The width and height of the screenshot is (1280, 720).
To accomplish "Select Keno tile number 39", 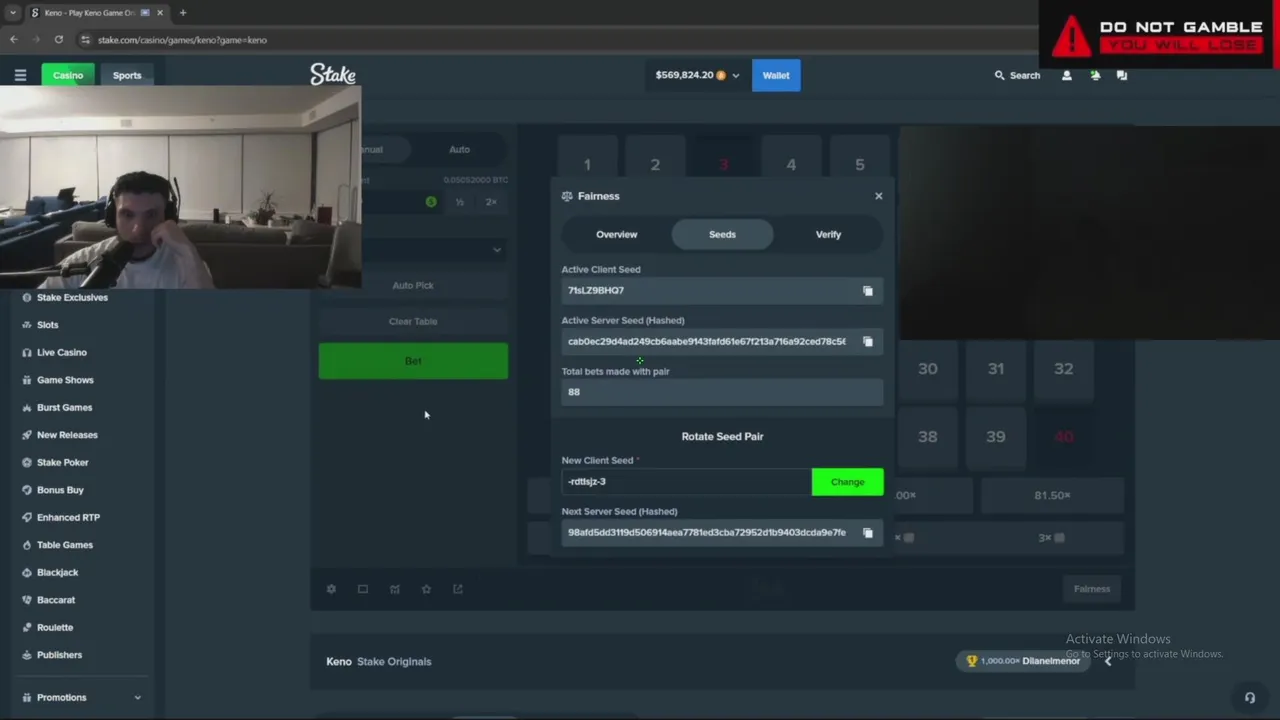I will [996, 437].
